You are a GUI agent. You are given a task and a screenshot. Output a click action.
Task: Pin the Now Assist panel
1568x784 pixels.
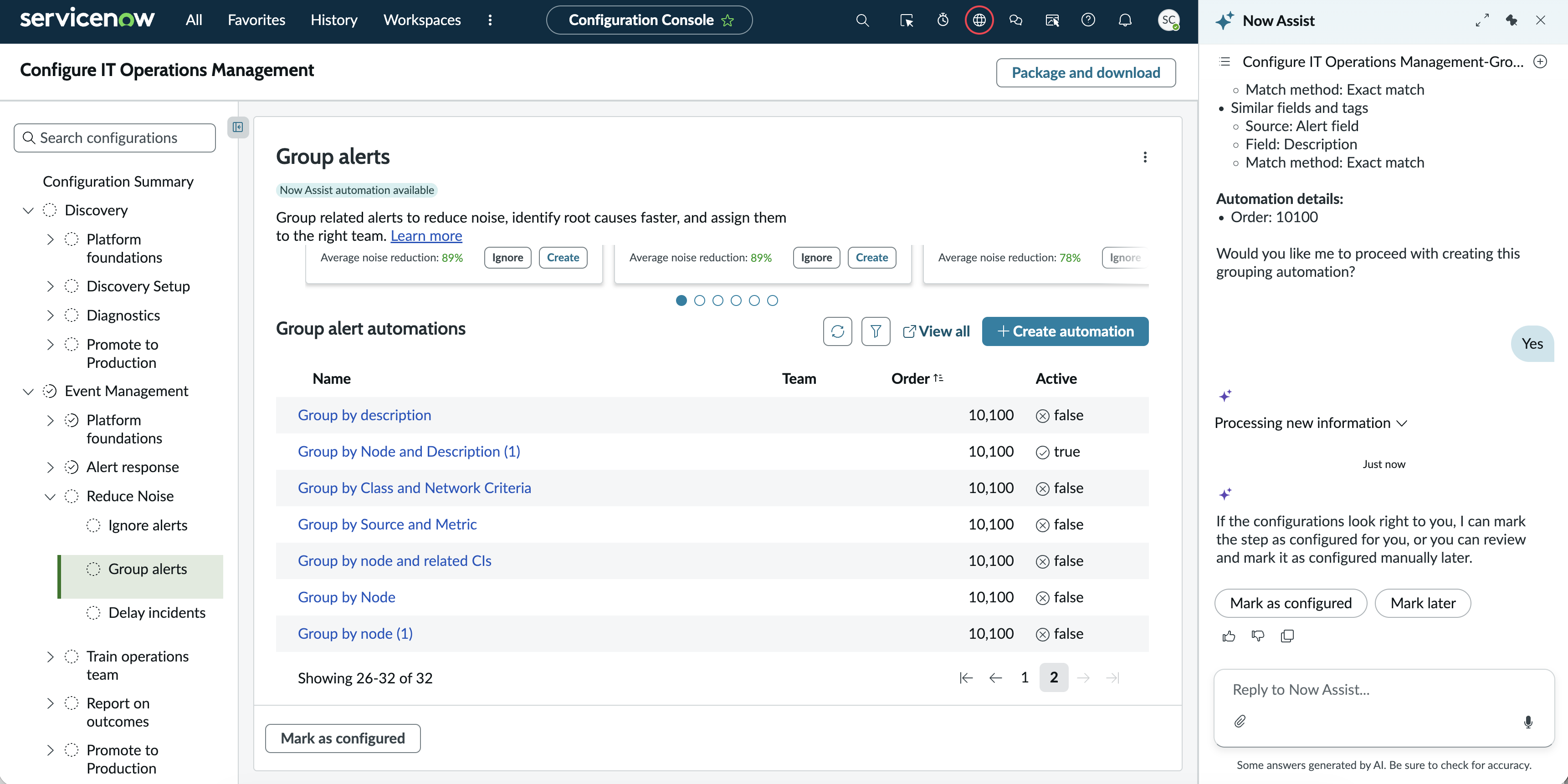coord(1512,20)
